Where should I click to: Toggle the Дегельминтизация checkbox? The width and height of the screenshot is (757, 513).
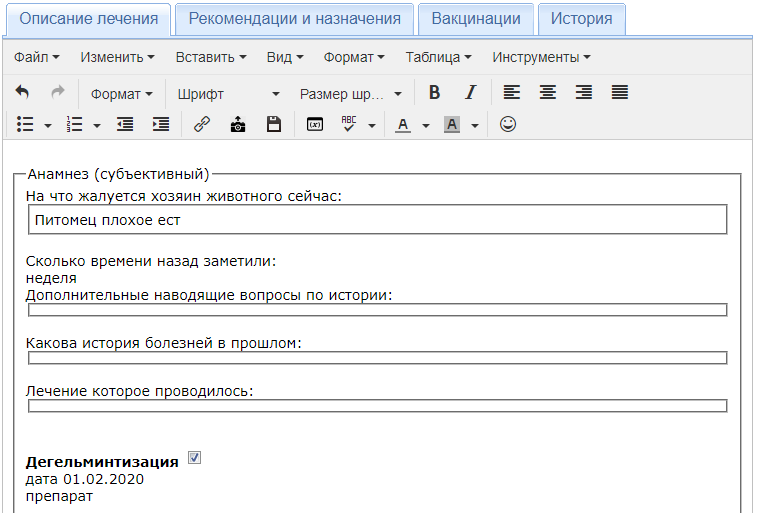click(x=195, y=458)
